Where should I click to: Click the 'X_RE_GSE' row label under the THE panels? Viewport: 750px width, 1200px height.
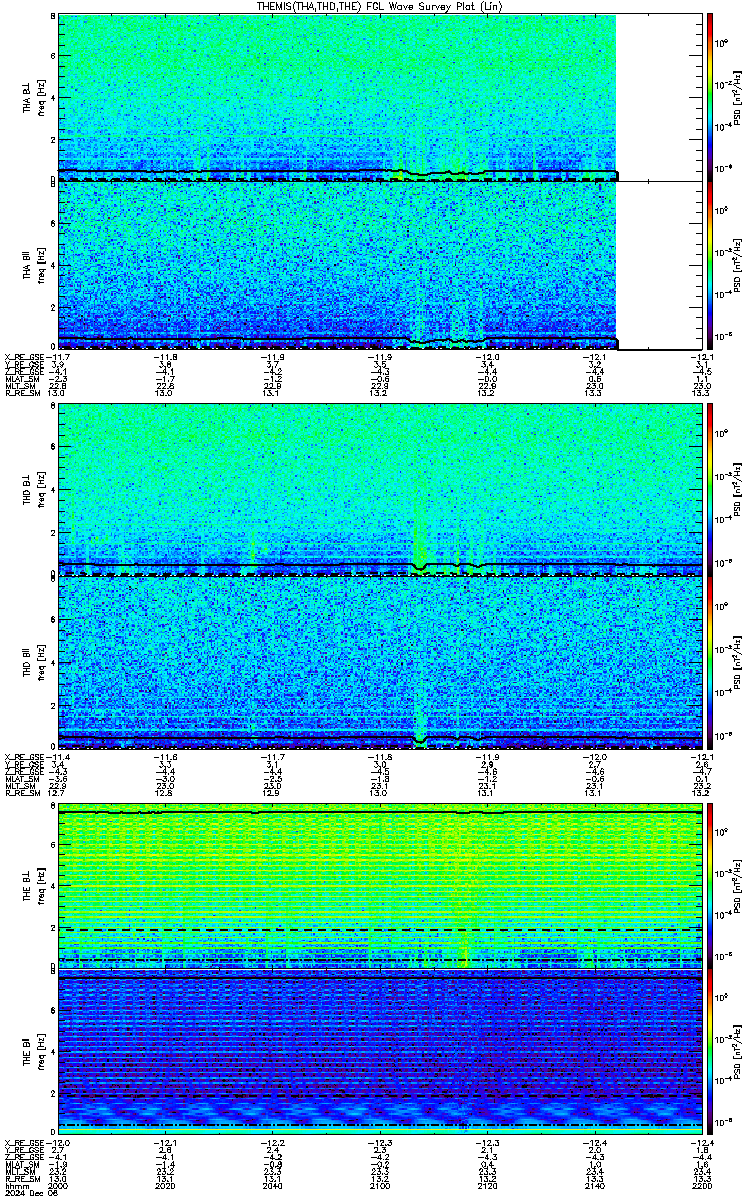[23, 1142]
